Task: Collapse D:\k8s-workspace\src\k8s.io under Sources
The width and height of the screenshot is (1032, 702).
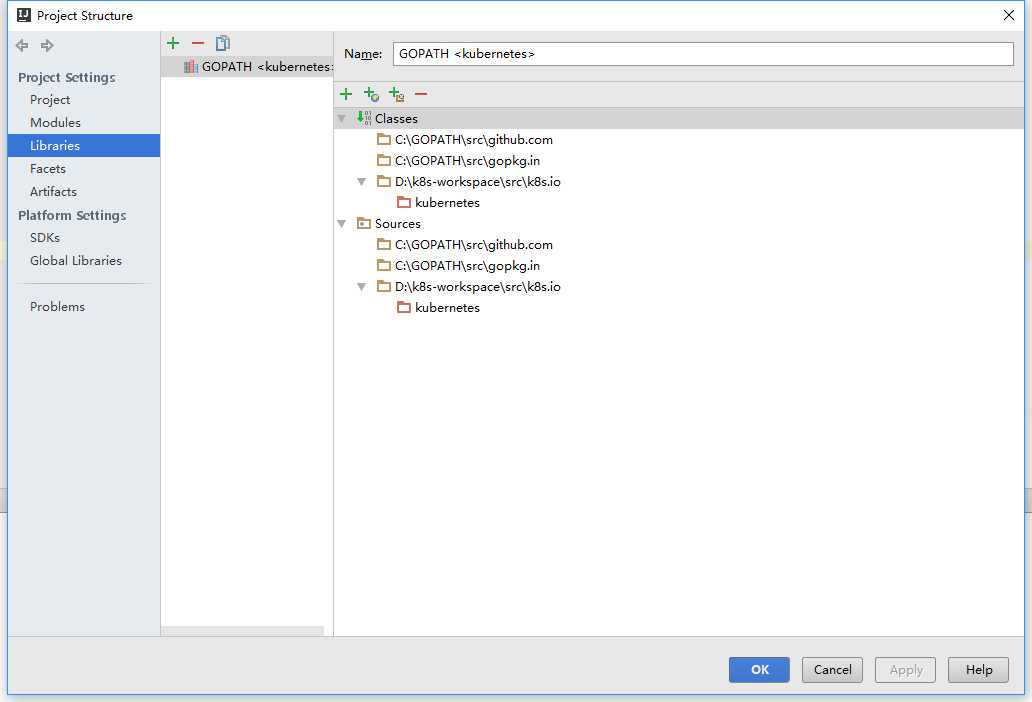Action: pyautogui.click(x=361, y=288)
